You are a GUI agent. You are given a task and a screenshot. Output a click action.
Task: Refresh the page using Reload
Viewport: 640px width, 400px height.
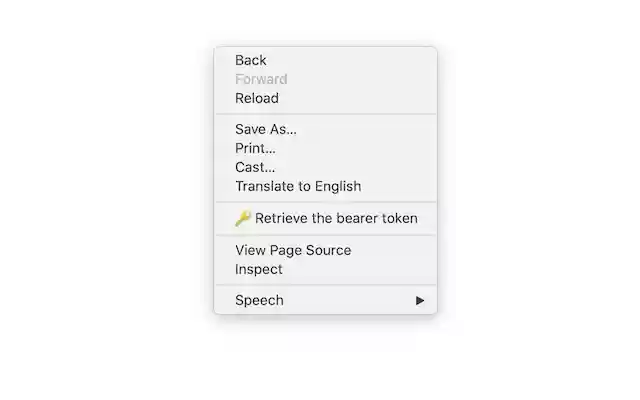[257, 98]
